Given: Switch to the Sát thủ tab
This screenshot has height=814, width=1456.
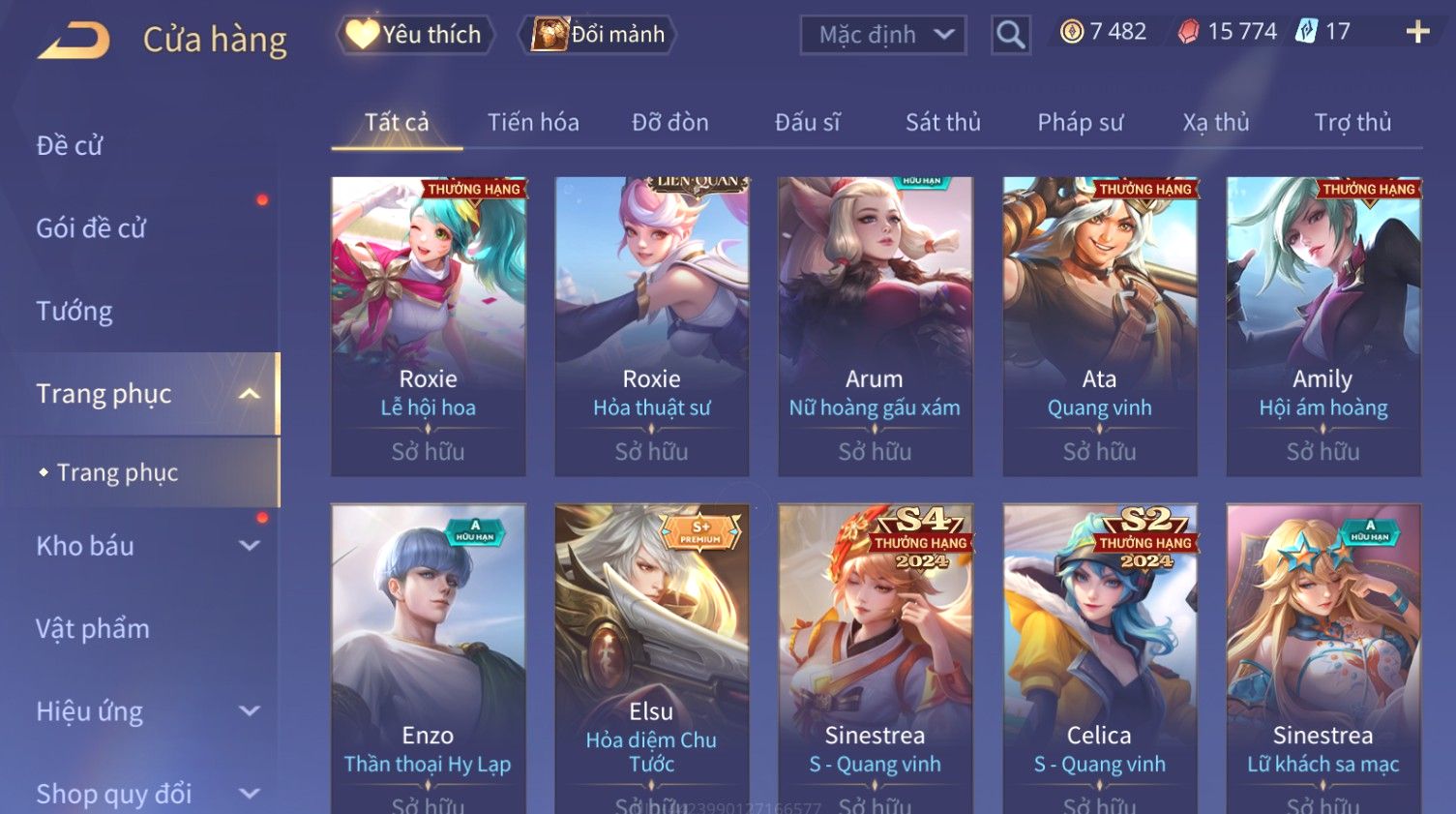Looking at the screenshot, I should pos(942,123).
